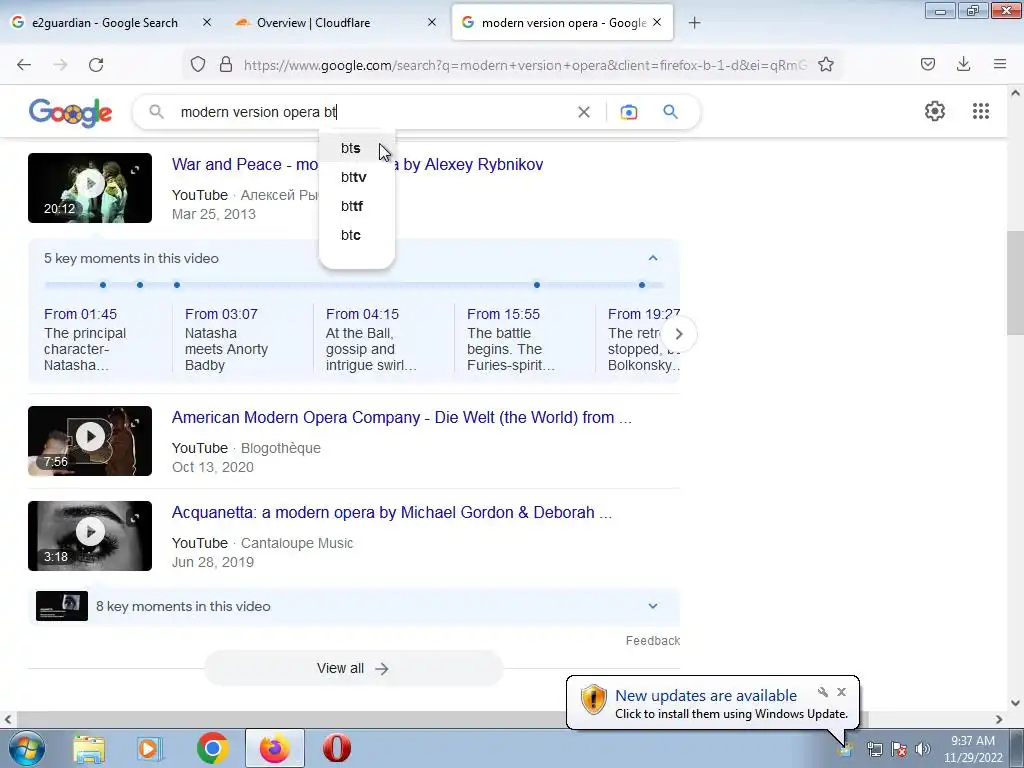
Task: Close the e2guardian tab
Action: coord(207,22)
